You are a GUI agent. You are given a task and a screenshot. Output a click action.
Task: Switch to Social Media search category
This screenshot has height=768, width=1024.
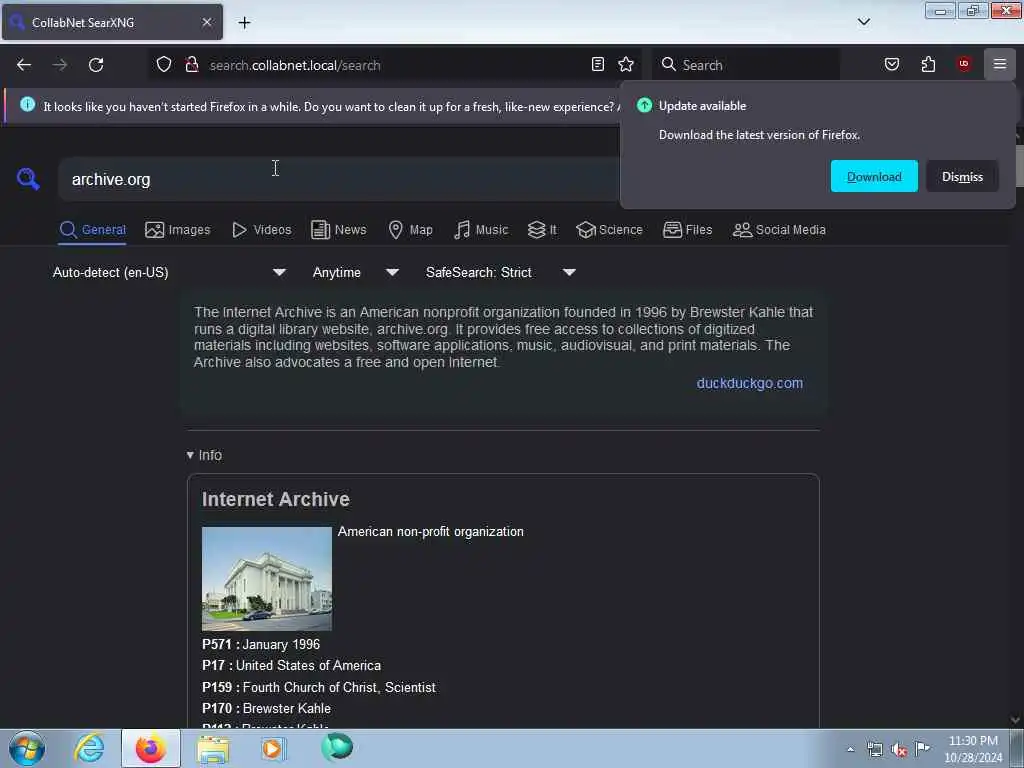(779, 230)
